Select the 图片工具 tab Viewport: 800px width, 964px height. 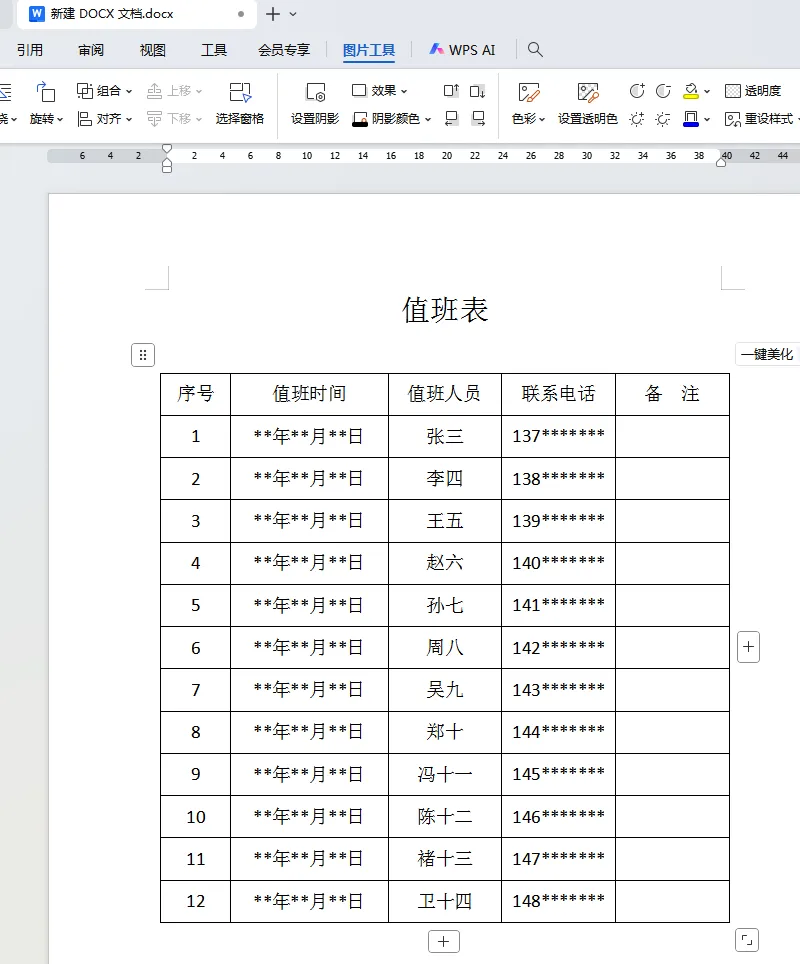click(369, 50)
